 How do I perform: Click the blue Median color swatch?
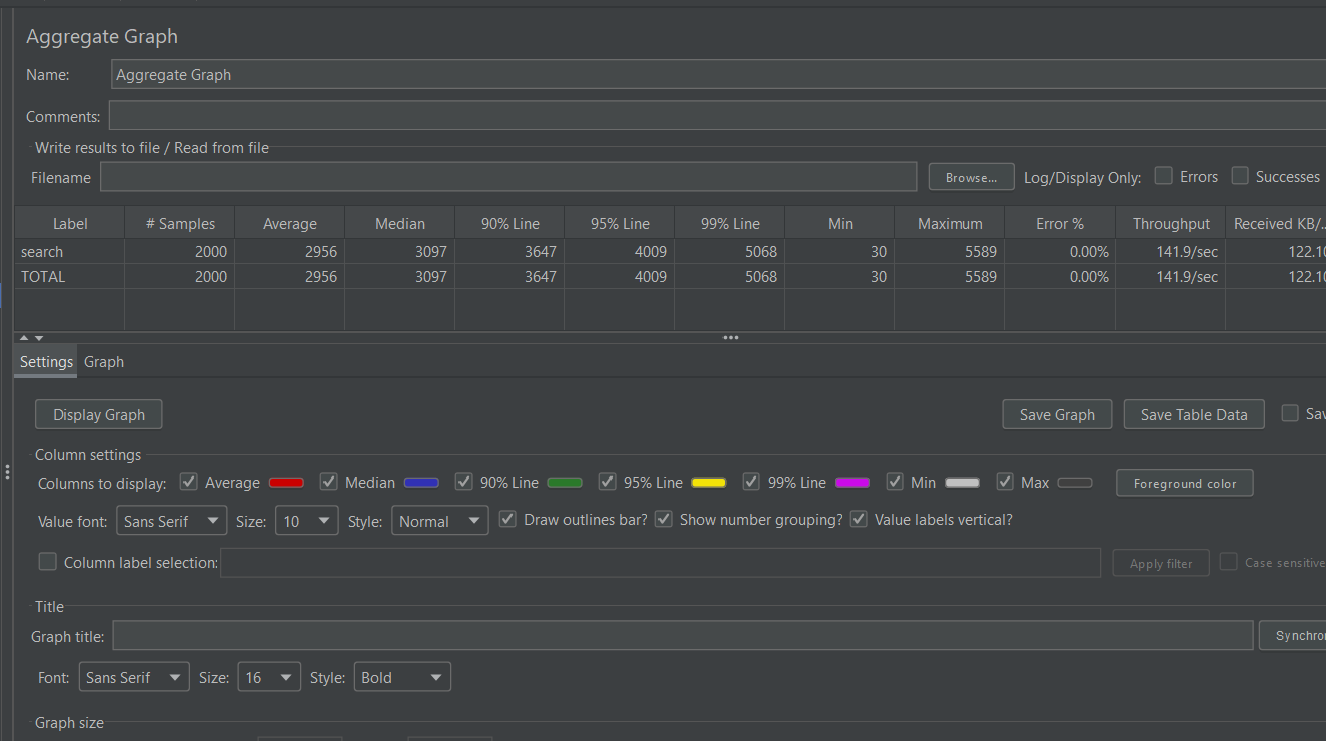pyautogui.click(x=422, y=483)
